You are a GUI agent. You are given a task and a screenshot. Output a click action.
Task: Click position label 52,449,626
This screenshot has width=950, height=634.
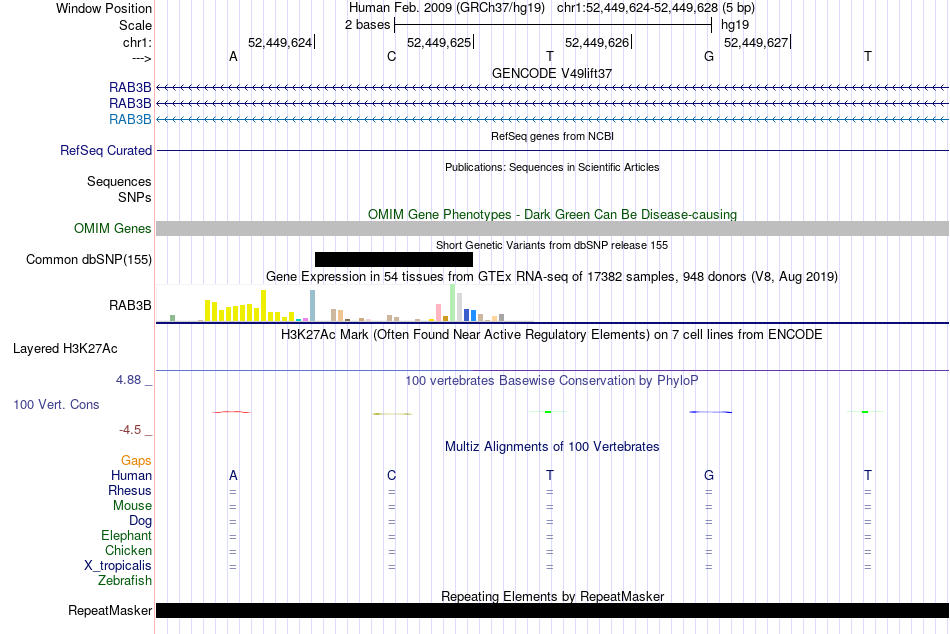tap(597, 42)
